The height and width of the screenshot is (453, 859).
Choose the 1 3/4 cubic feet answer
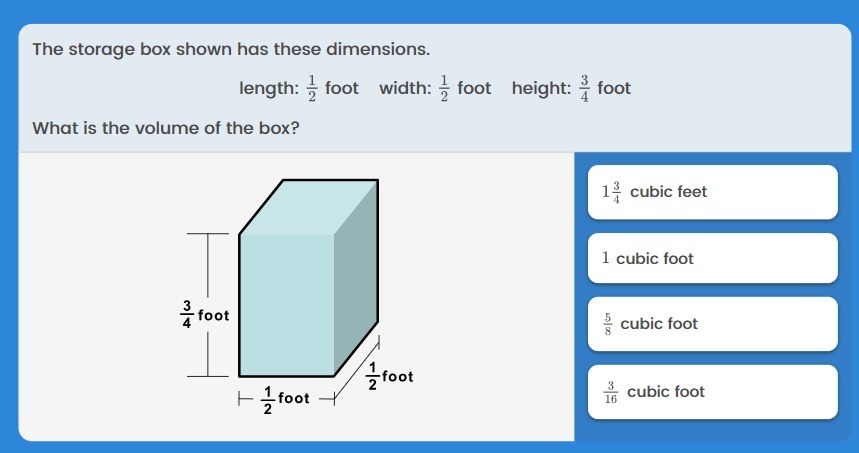[712, 192]
